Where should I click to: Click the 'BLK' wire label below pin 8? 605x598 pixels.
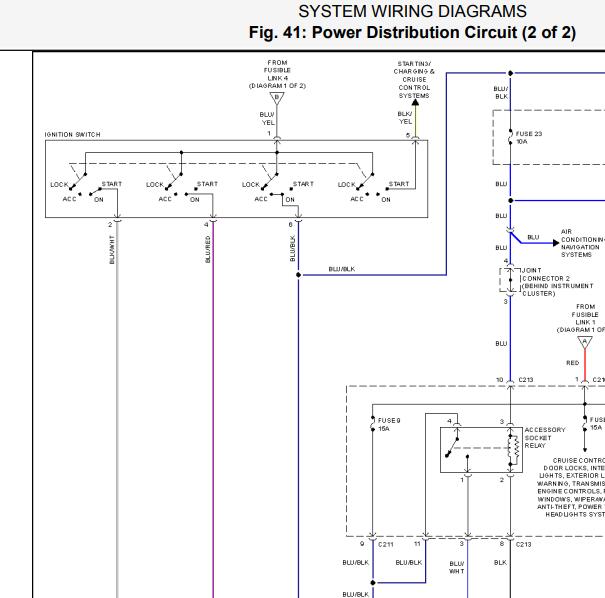500,563
